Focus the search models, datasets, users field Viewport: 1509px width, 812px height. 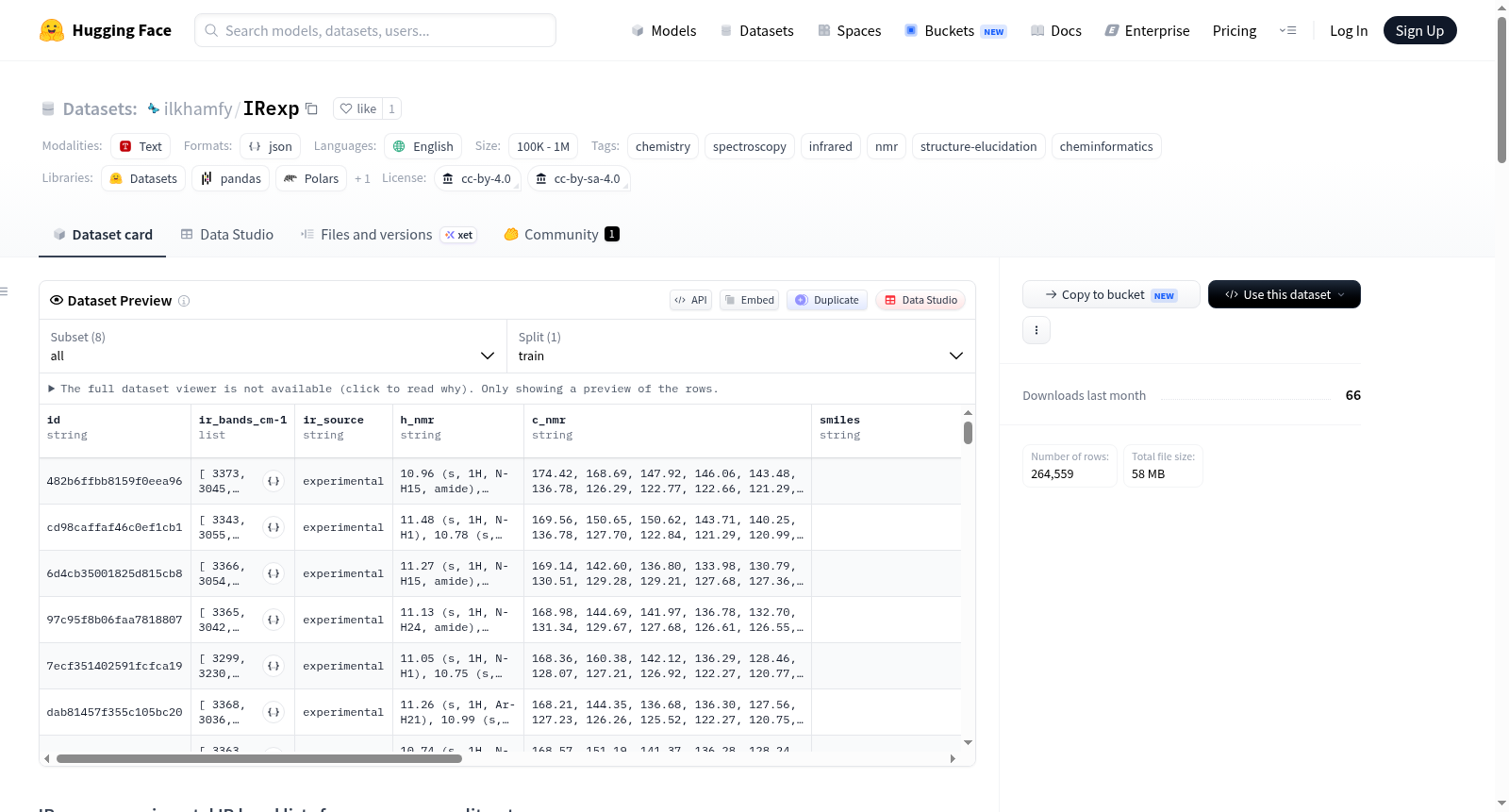(375, 30)
